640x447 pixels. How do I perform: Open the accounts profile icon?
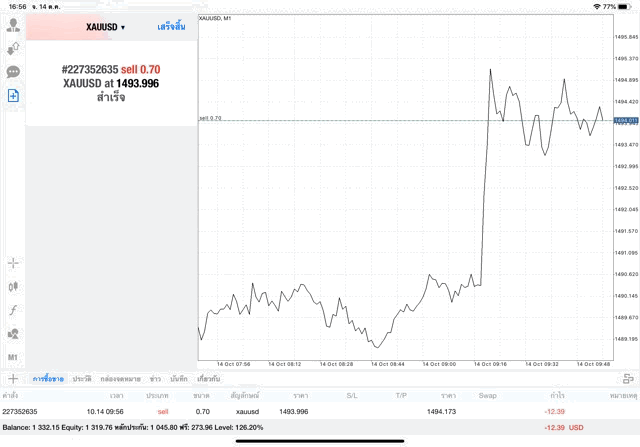click(x=13, y=26)
